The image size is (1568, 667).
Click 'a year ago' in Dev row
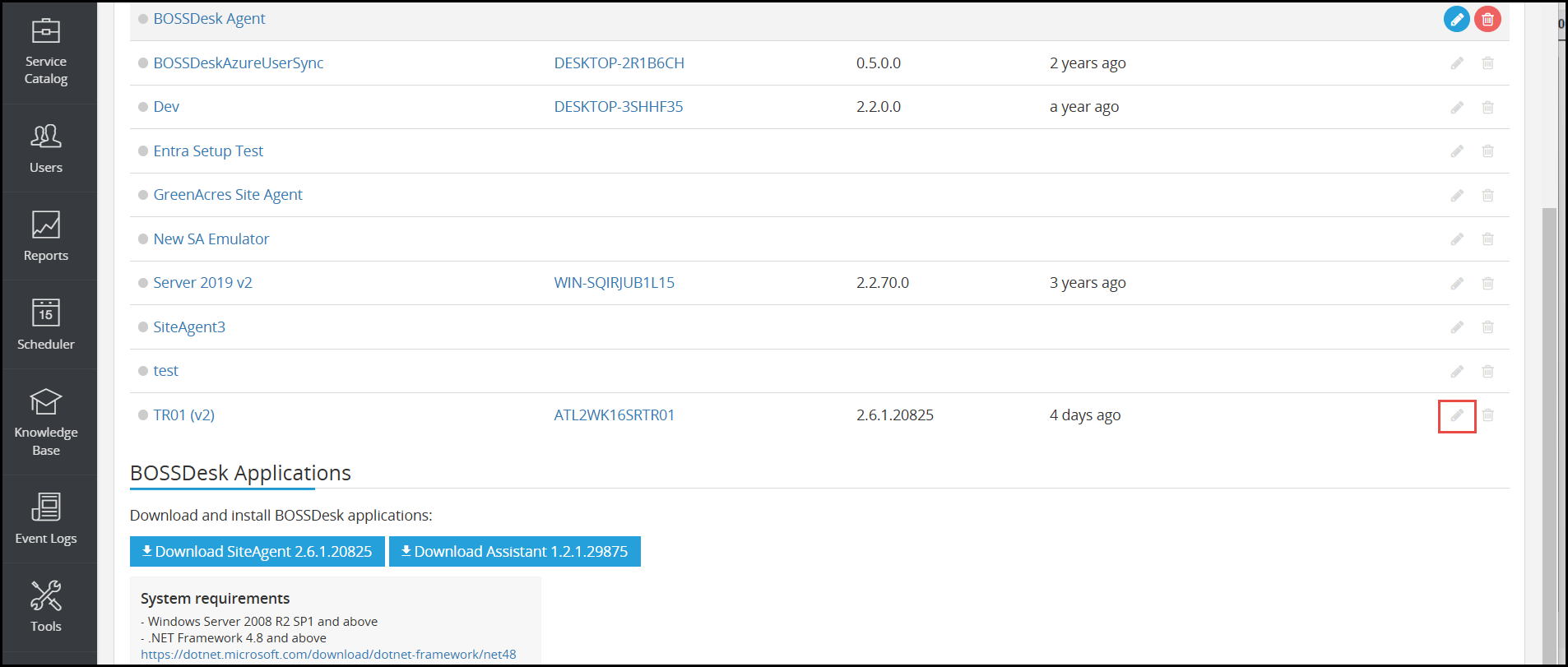coord(1084,107)
